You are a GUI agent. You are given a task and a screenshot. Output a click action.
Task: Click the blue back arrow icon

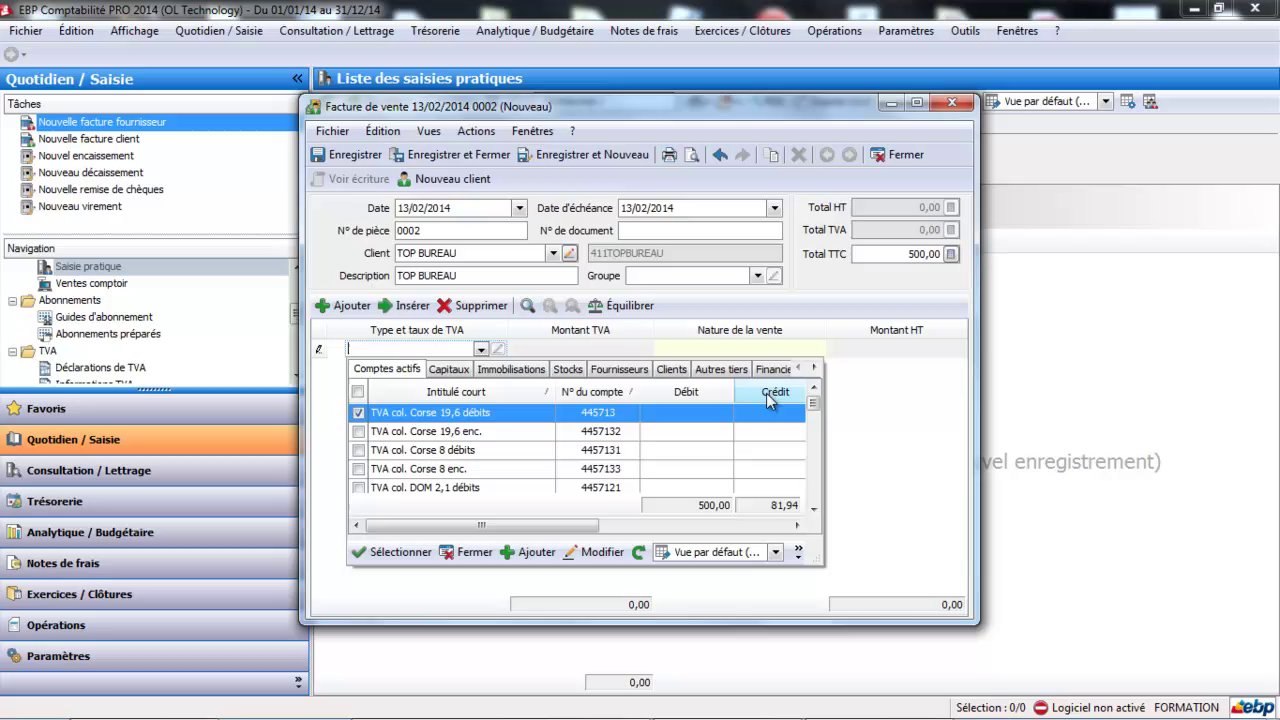pyautogui.click(x=720, y=155)
